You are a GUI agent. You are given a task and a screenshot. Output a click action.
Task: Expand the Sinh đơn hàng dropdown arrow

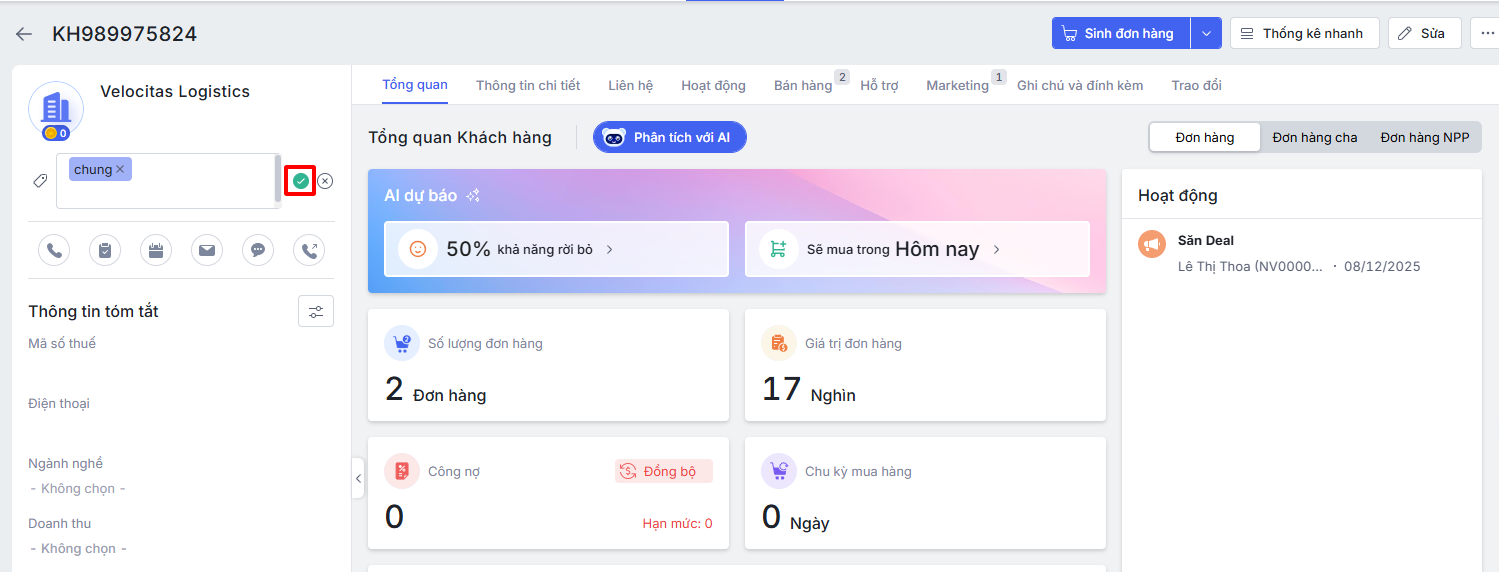click(x=1205, y=33)
